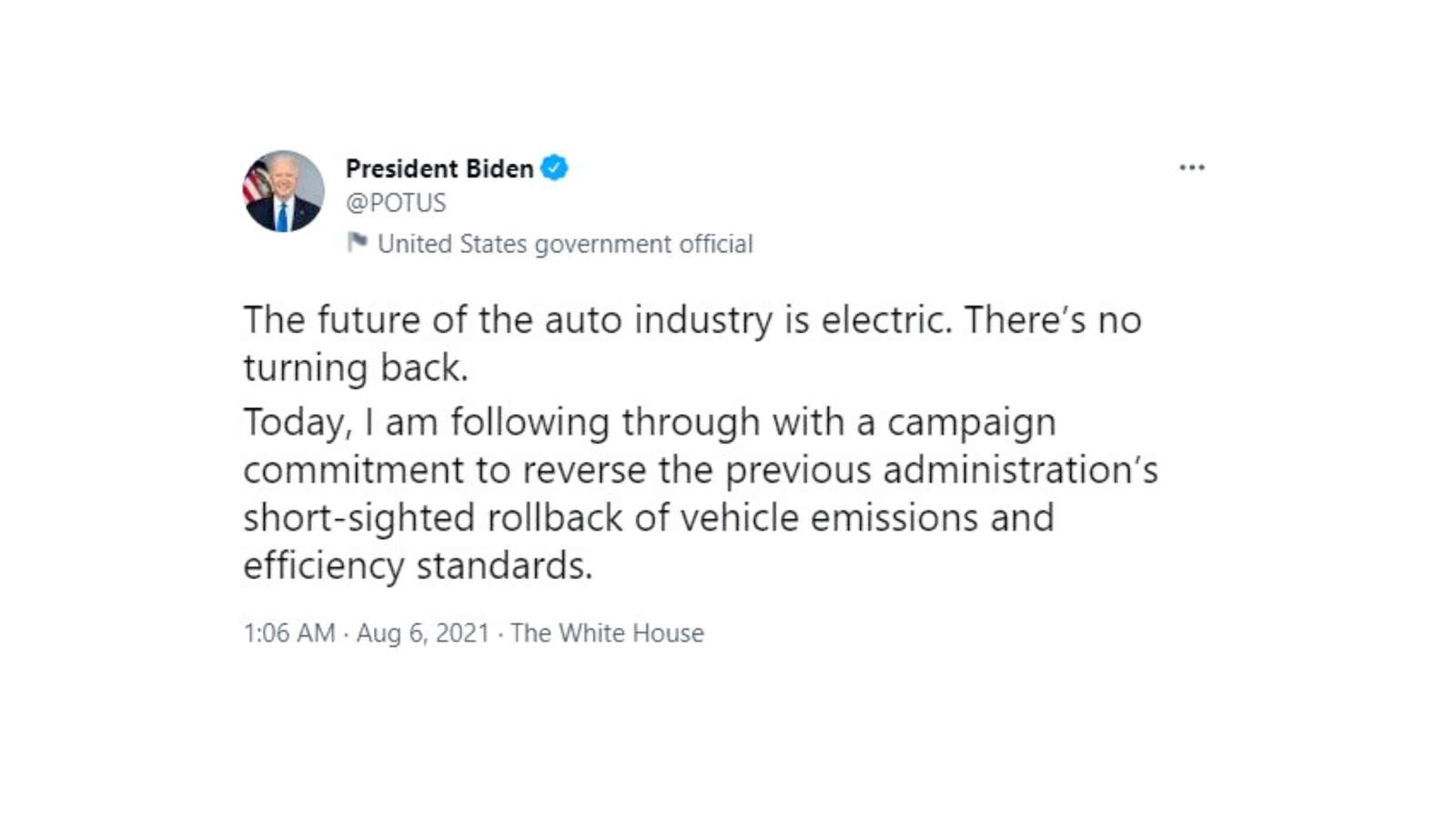Click the word "commitment" in the tweet
The height and width of the screenshot is (819, 1456).
tap(354, 470)
